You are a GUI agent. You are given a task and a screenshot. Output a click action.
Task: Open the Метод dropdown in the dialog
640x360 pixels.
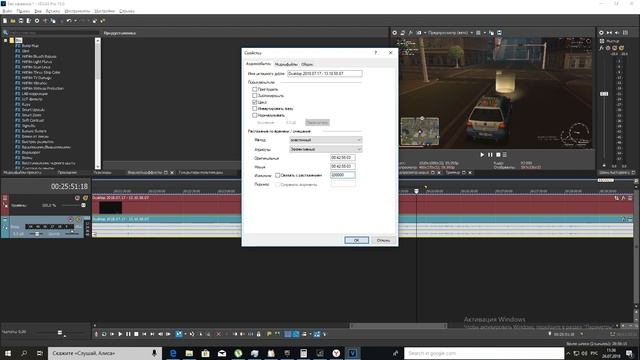tap(325, 140)
